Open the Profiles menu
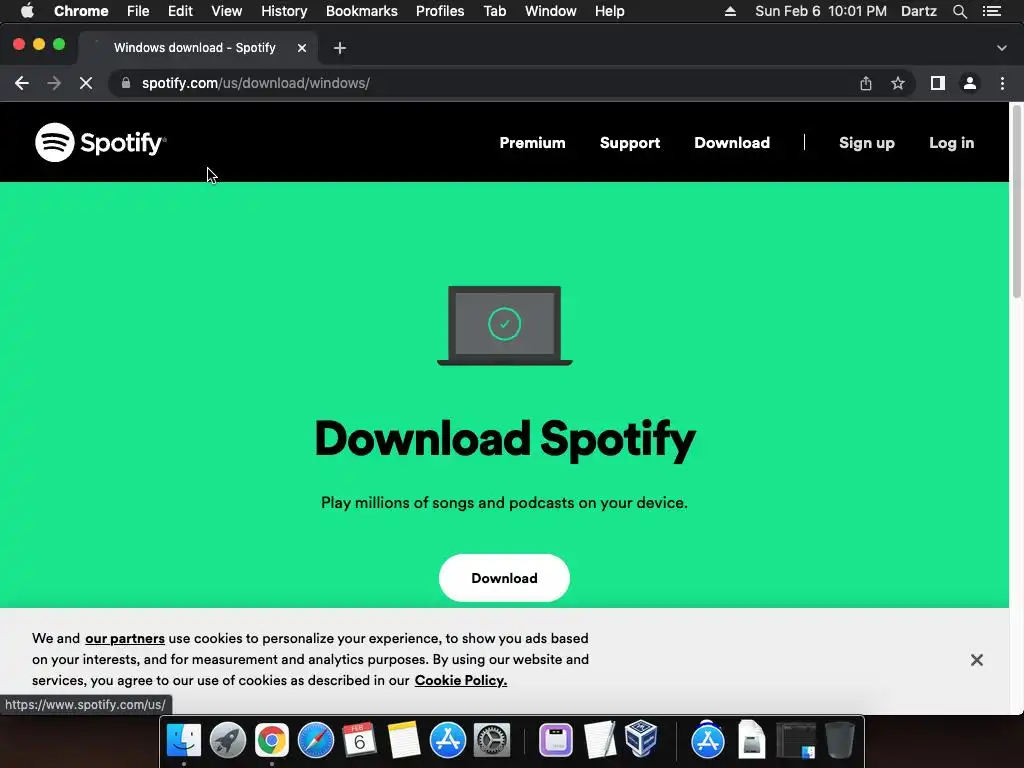1024x768 pixels. (x=440, y=11)
